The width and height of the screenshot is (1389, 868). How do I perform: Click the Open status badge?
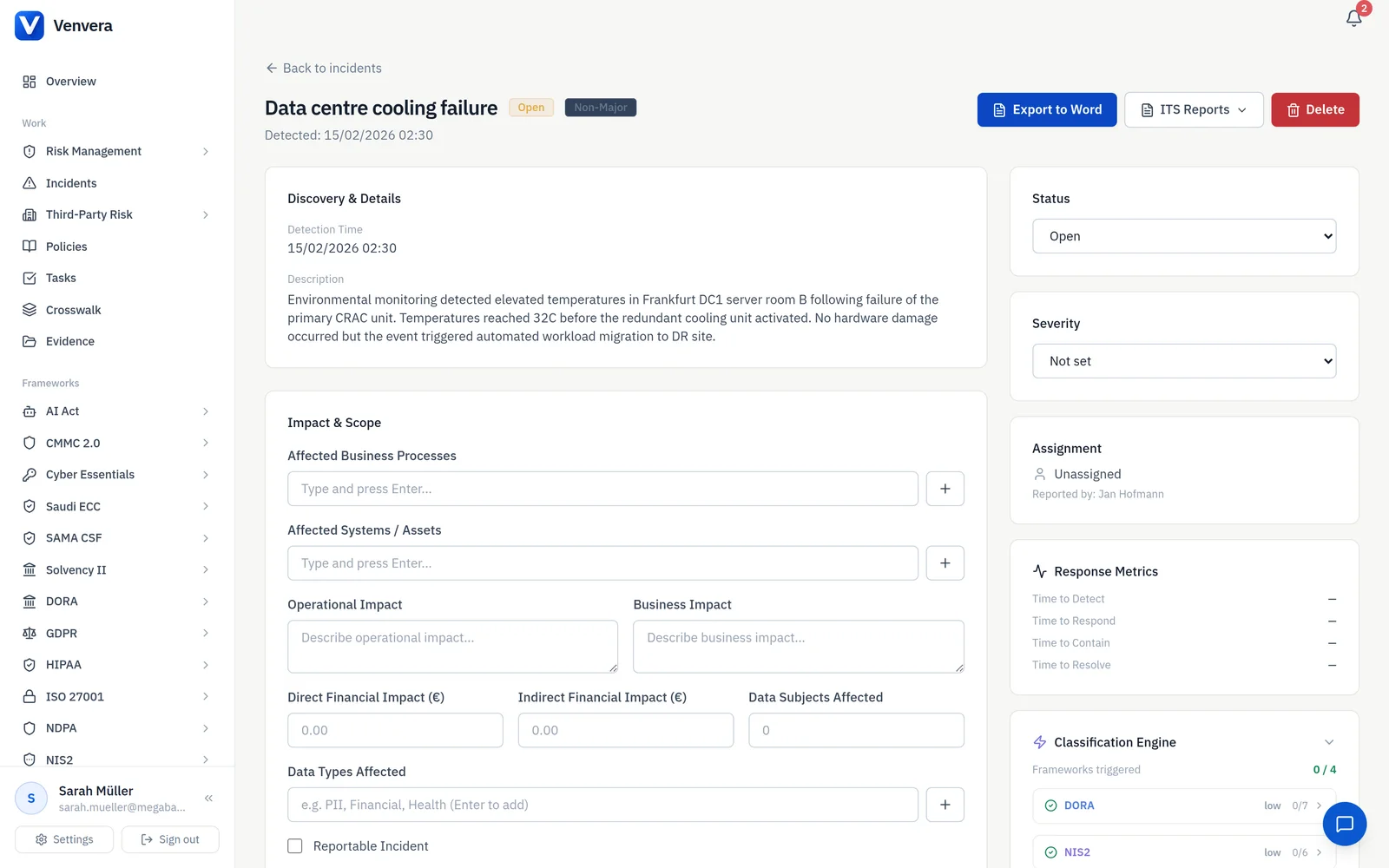(531, 108)
